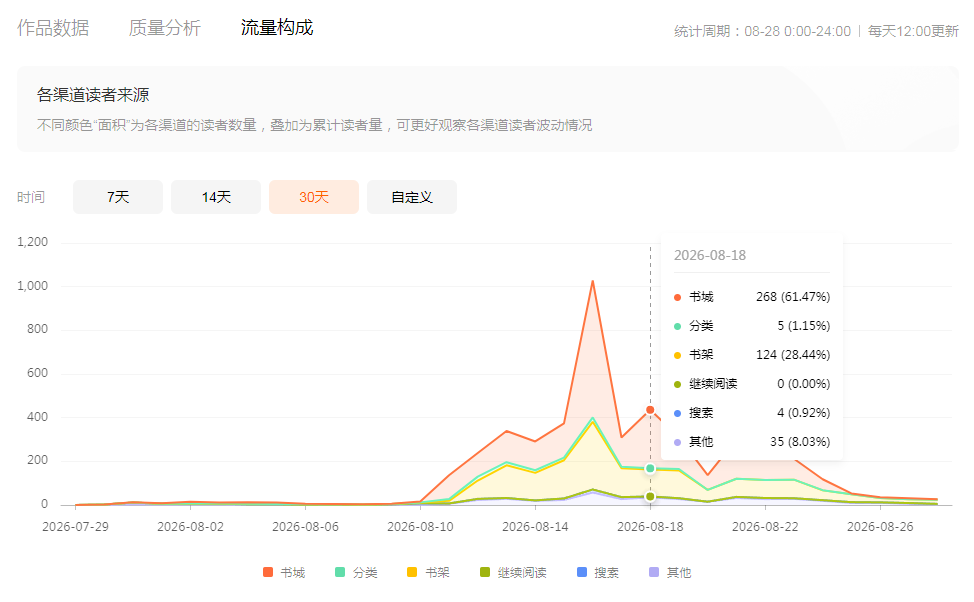Click the 各渠道读者来源 heading
The width and height of the screenshot is (974, 602).
pyautogui.click(x=93, y=95)
